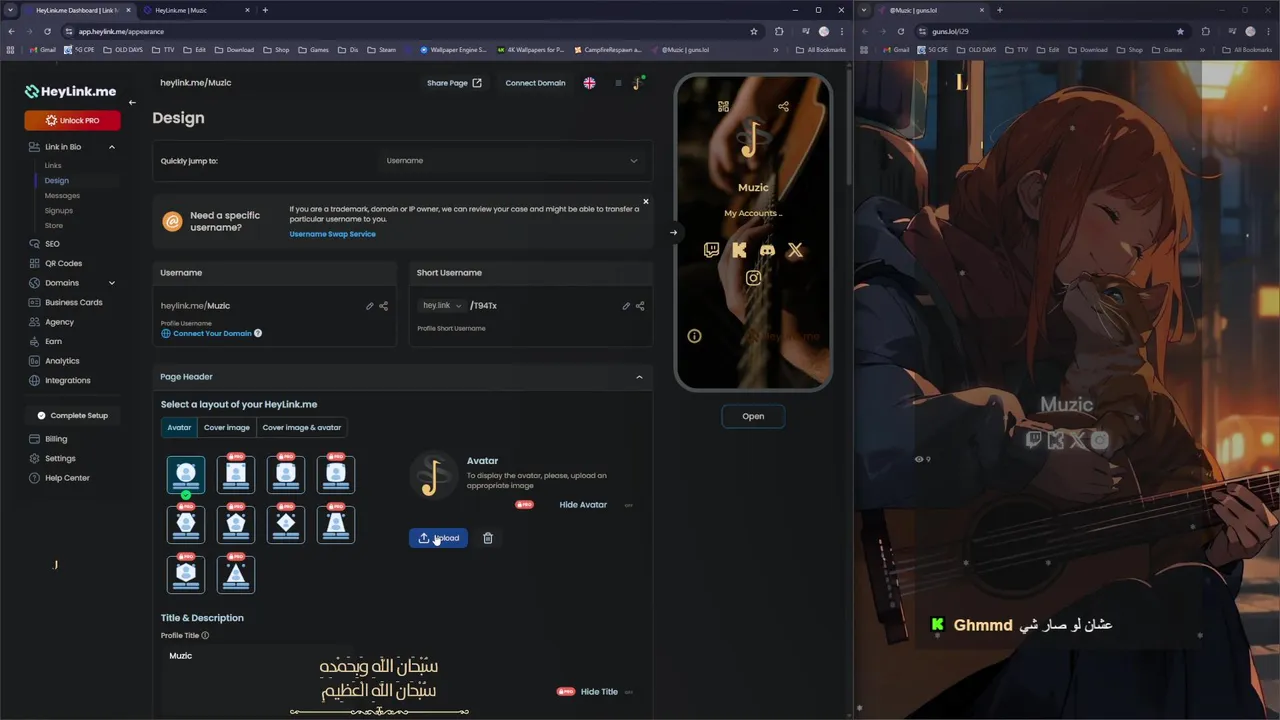The height and width of the screenshot is (720, 1280).
Task: Open Analytics in the sidebar
Action: (x=62, y=361)
